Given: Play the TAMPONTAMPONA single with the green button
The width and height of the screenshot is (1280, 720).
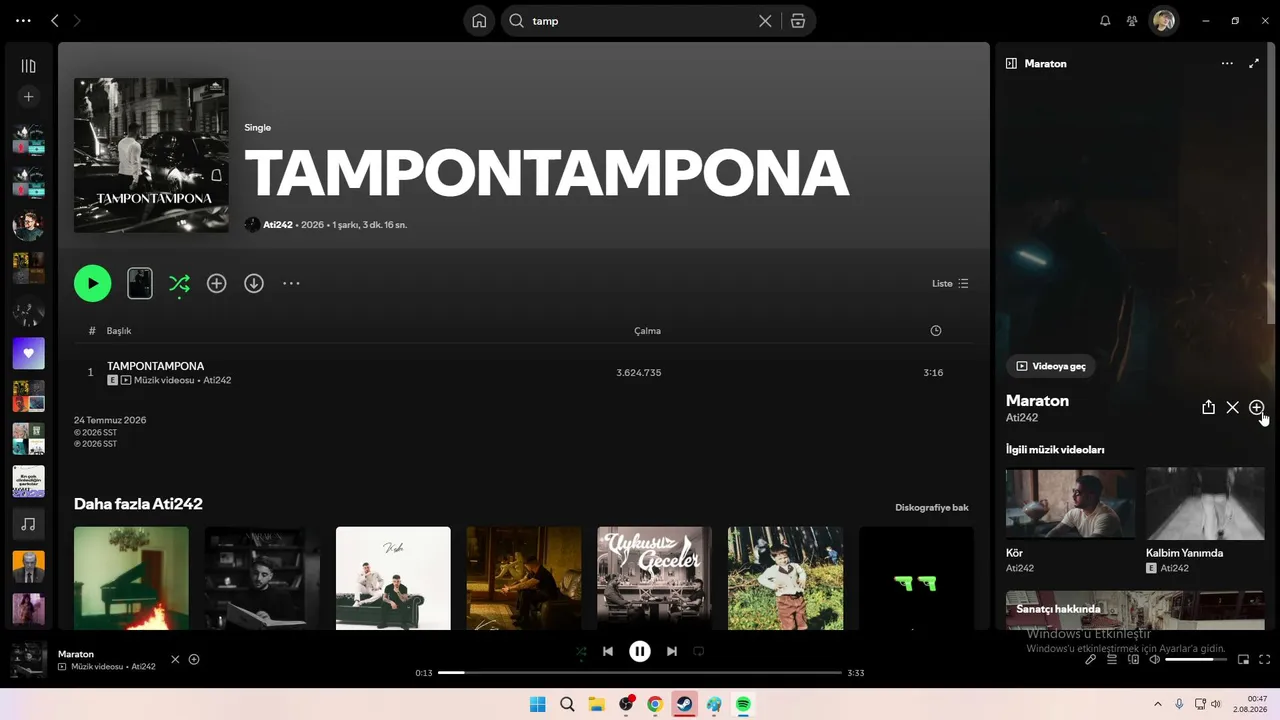Looking at the screenshot, I should (93, 283).
